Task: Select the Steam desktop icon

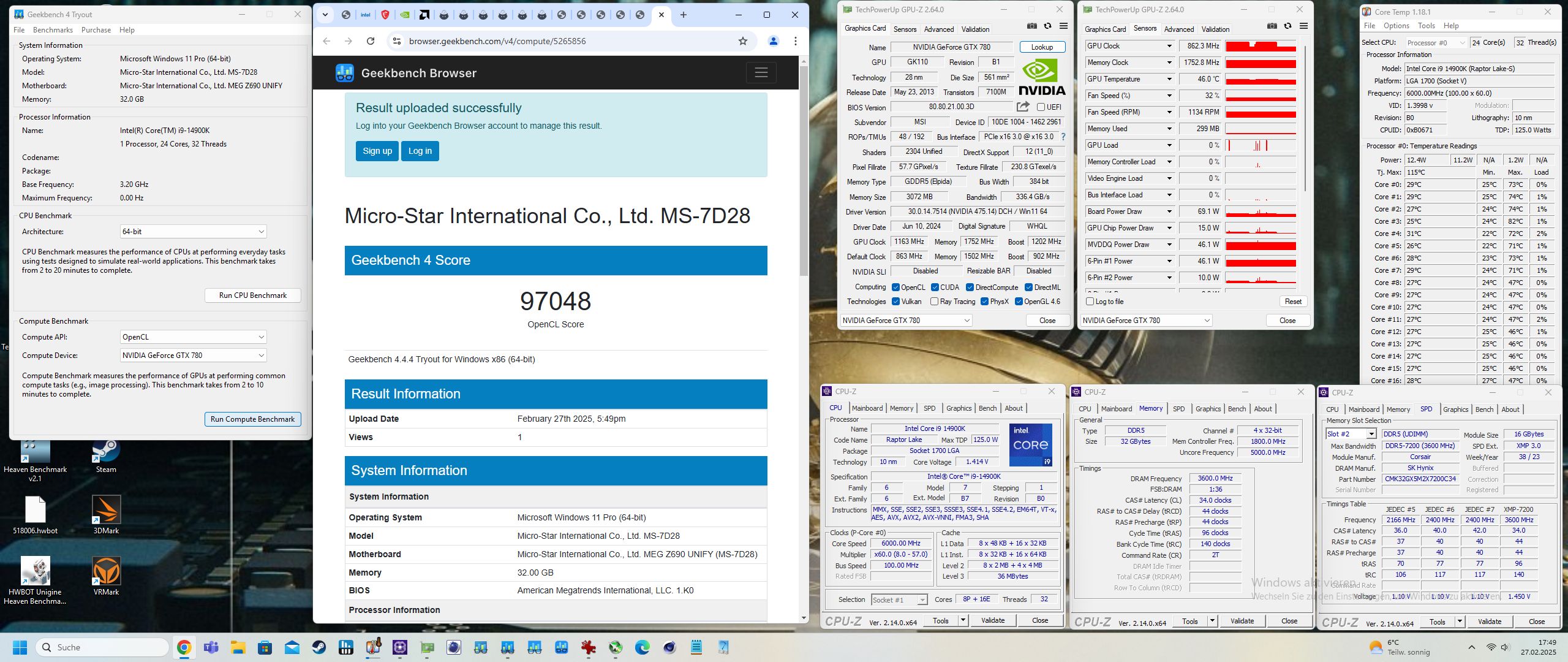Action: (x=106, y=457)
